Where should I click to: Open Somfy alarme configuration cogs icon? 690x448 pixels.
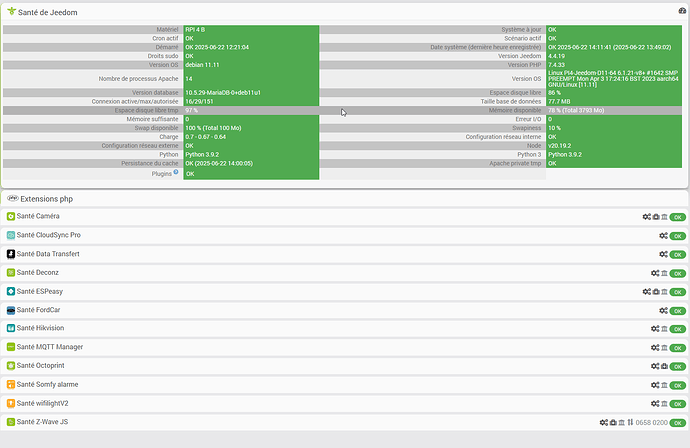(x=655, y=385)
